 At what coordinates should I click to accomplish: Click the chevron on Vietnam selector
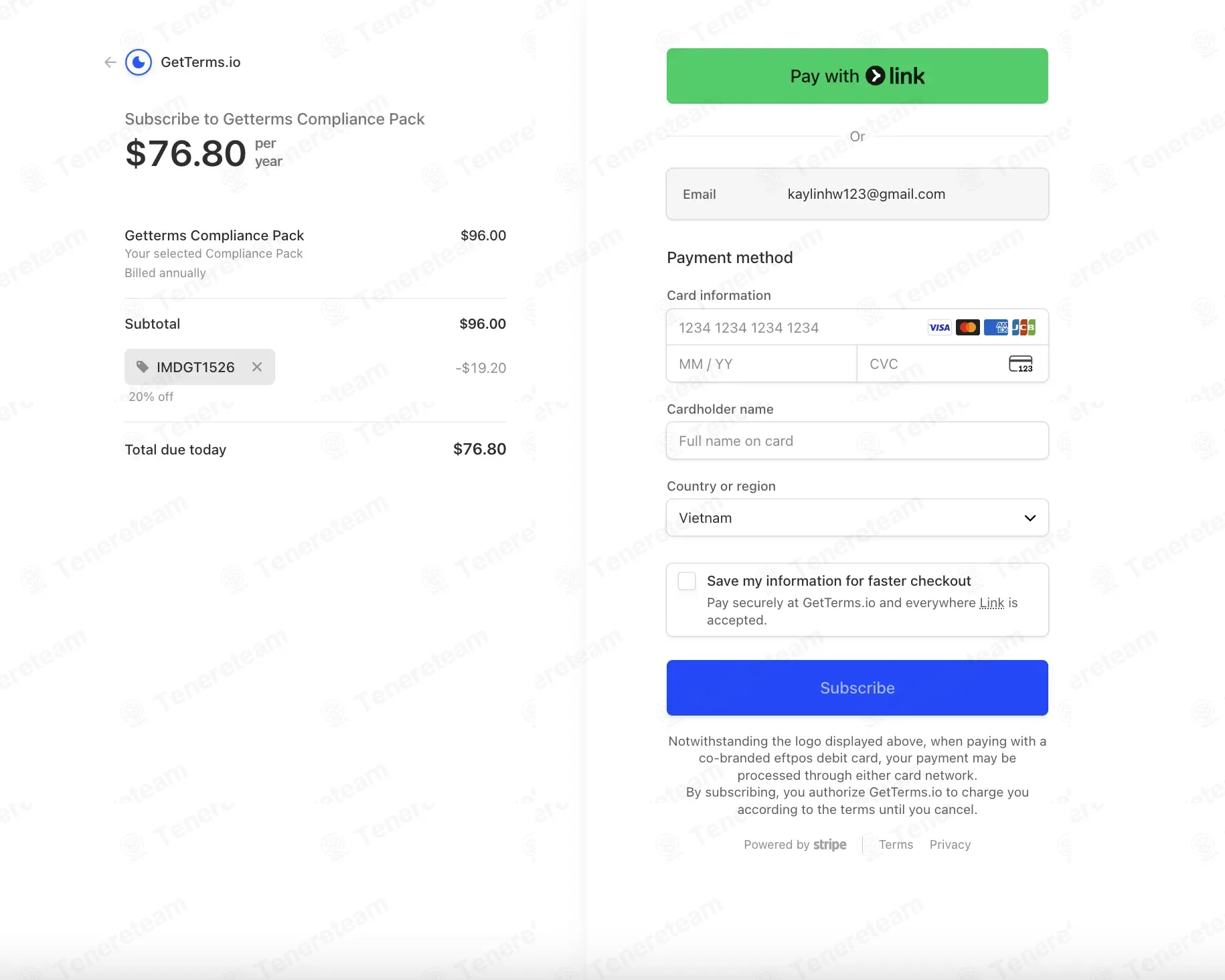pos(1030,517)
